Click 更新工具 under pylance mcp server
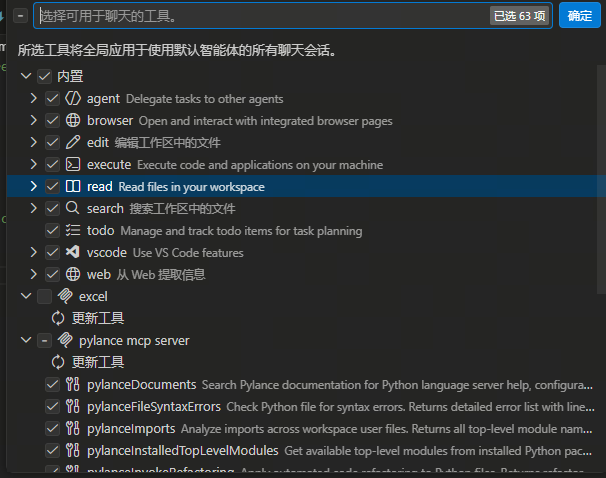This screenshot has width=606, height=478. coord(98,362)
